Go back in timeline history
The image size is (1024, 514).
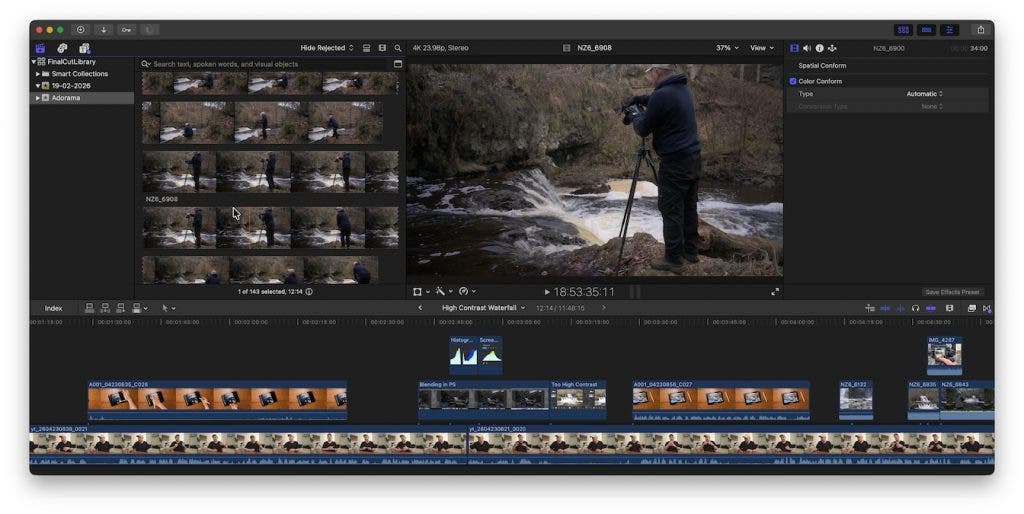pos(420,308)
